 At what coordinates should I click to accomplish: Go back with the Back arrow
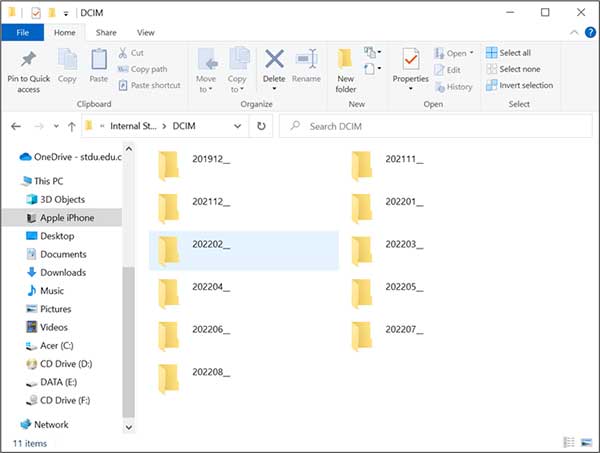16,126
